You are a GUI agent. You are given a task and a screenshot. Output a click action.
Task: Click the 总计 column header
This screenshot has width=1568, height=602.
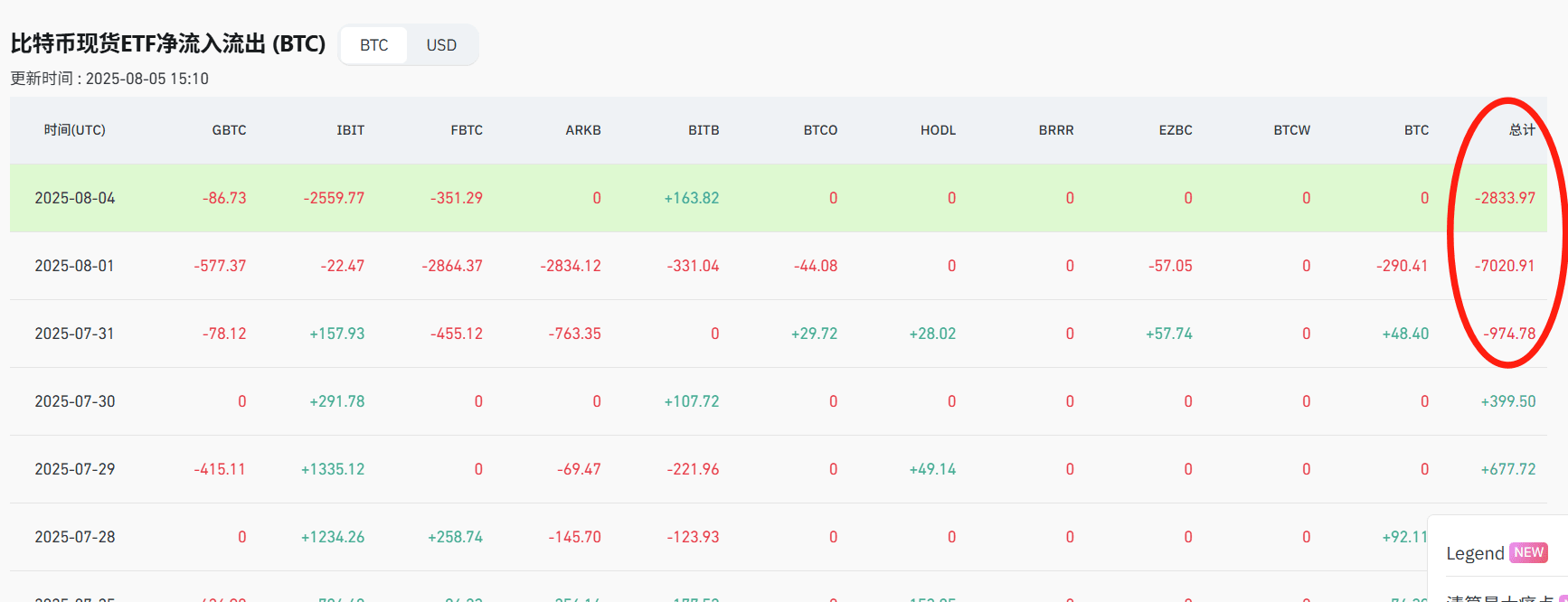coord(1523,130)
